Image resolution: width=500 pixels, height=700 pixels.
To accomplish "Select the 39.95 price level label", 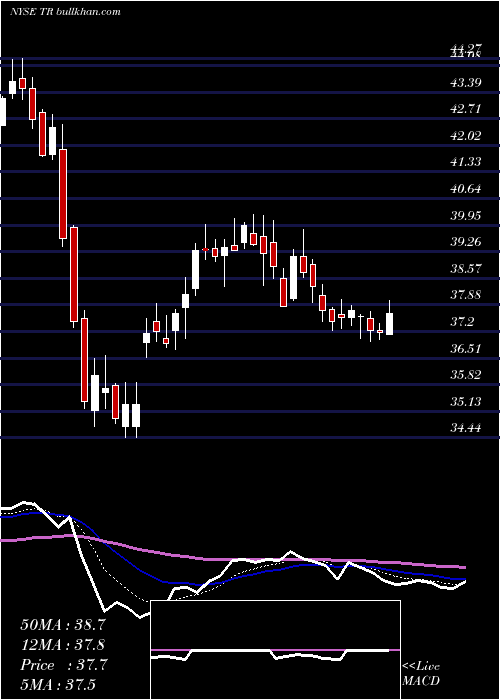I will coord(465,216).
